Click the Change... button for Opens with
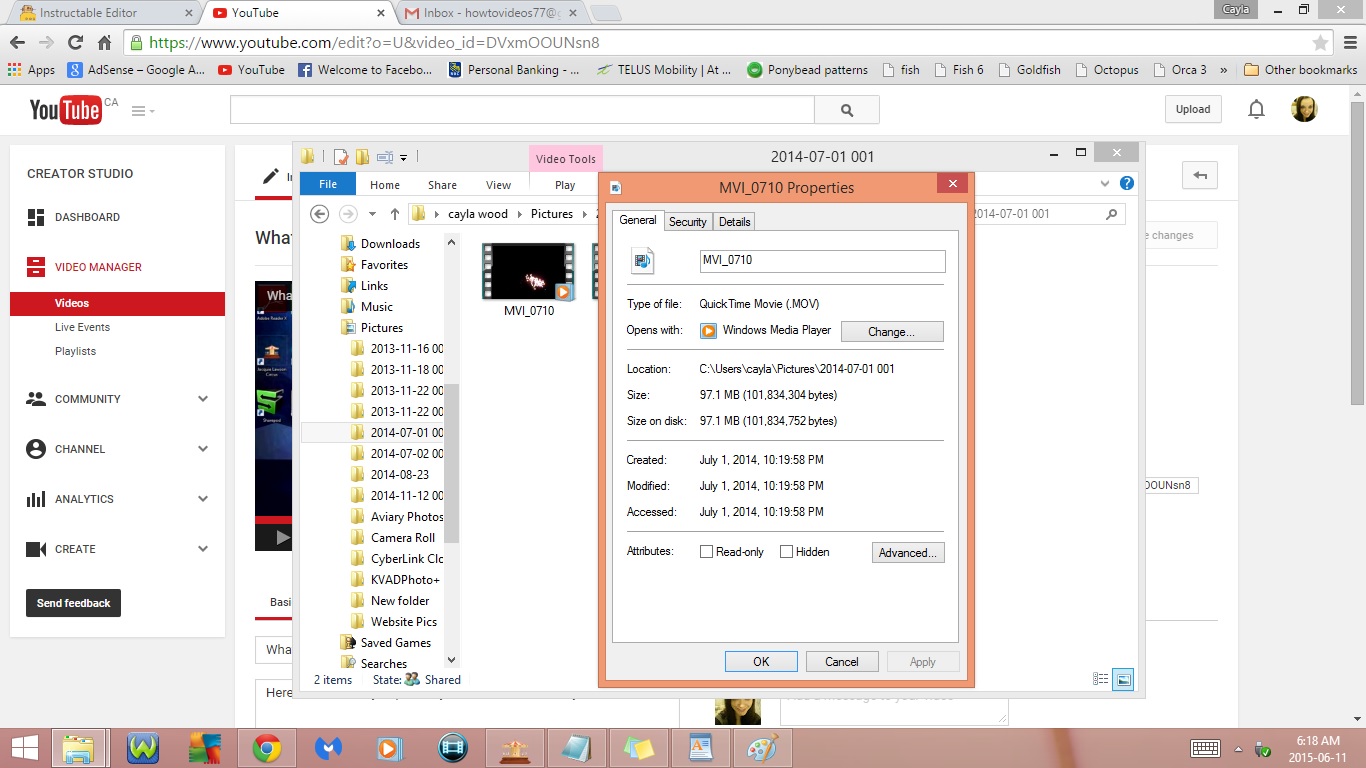The height and width of the screenshot is (768, 1366). pos(892,331)
